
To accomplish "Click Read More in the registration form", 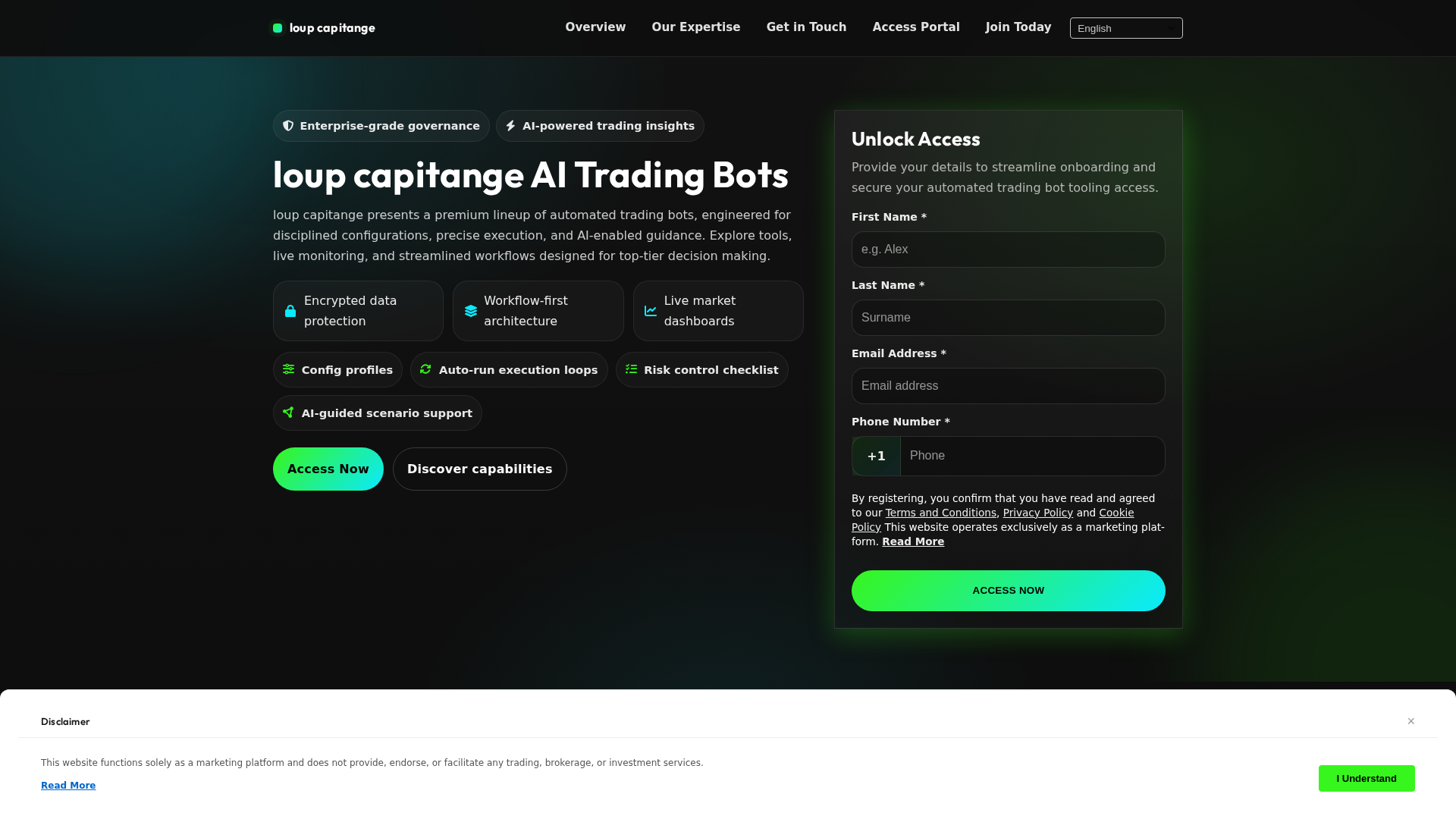I will coord(913,541).
